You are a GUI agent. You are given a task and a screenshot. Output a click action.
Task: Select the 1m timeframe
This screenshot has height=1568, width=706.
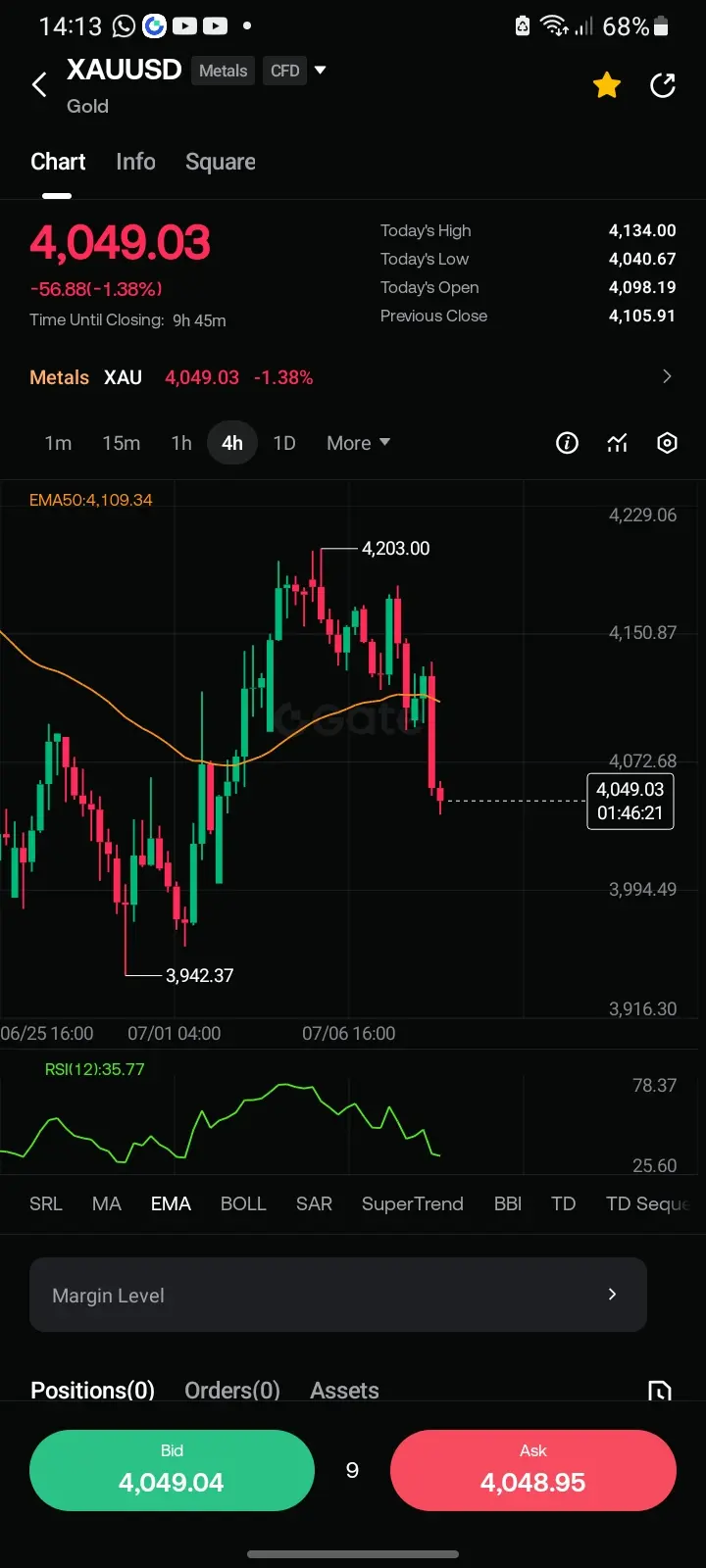[58, 443]
